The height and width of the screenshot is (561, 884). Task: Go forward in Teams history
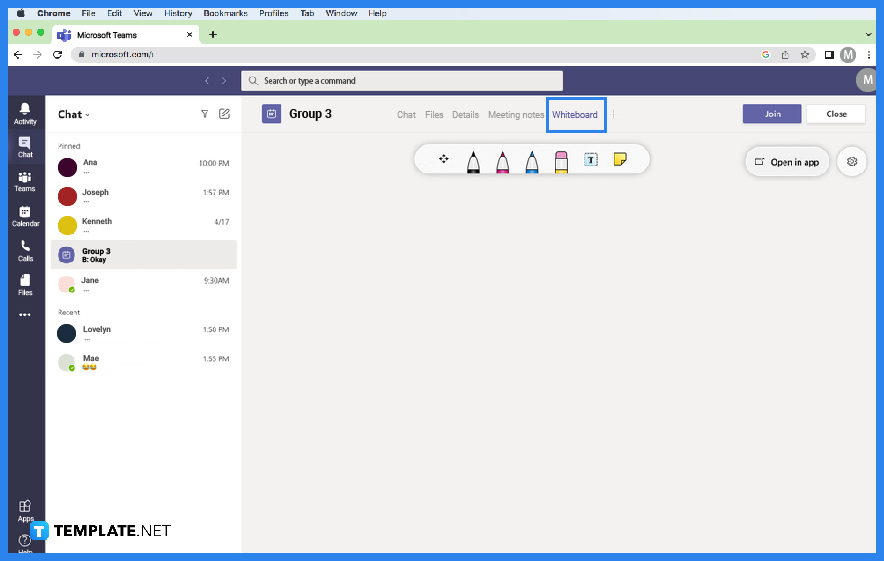click(x=224, y=81)
